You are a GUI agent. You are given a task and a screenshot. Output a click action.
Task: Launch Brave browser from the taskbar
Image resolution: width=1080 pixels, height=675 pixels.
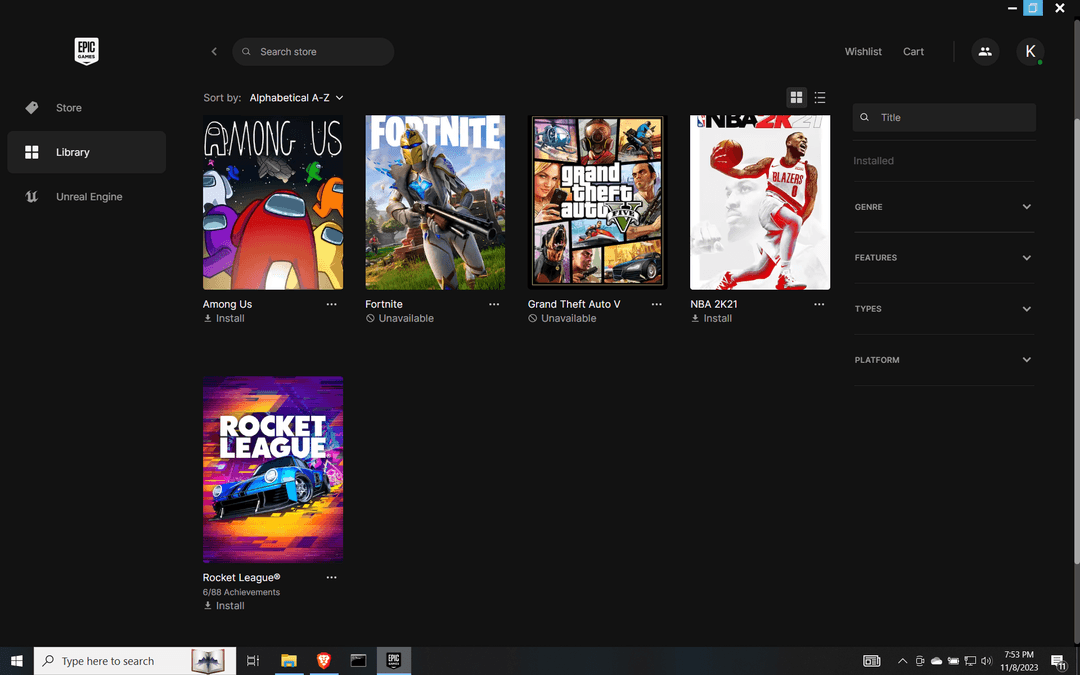[x=323, y=661]
